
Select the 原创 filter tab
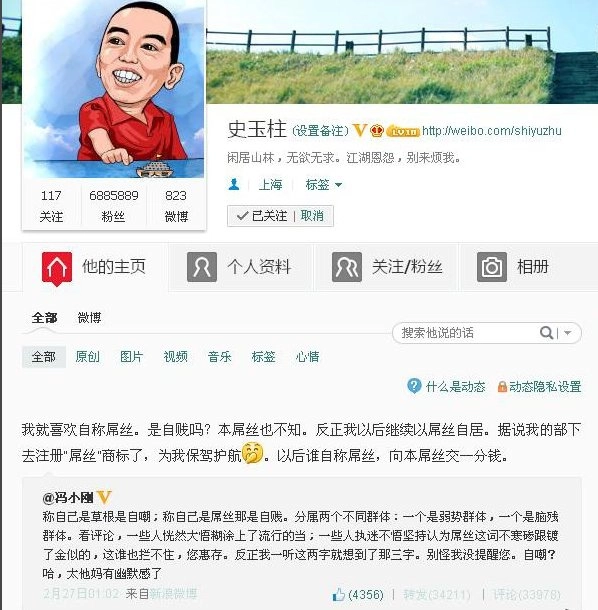(87, 357)
